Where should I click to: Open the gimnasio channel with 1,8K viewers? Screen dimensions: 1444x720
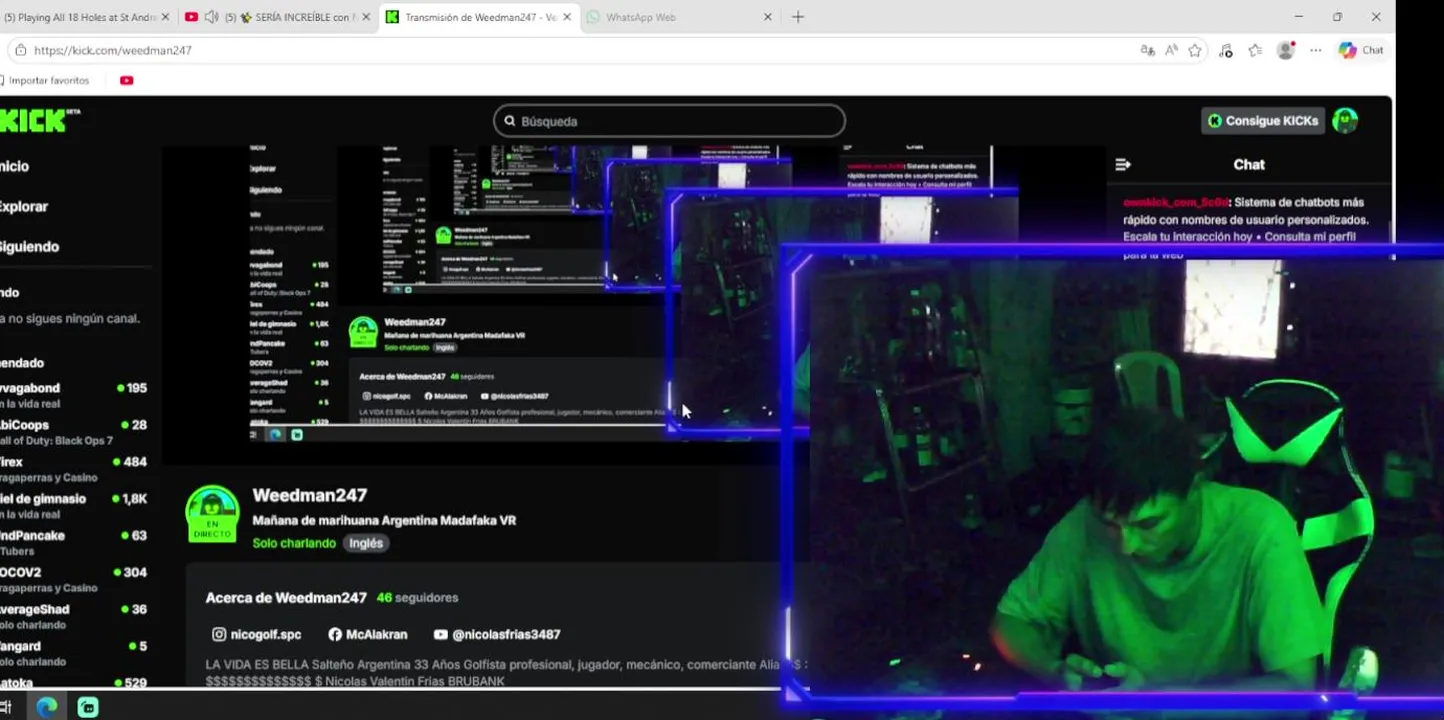tap(74, 506)
